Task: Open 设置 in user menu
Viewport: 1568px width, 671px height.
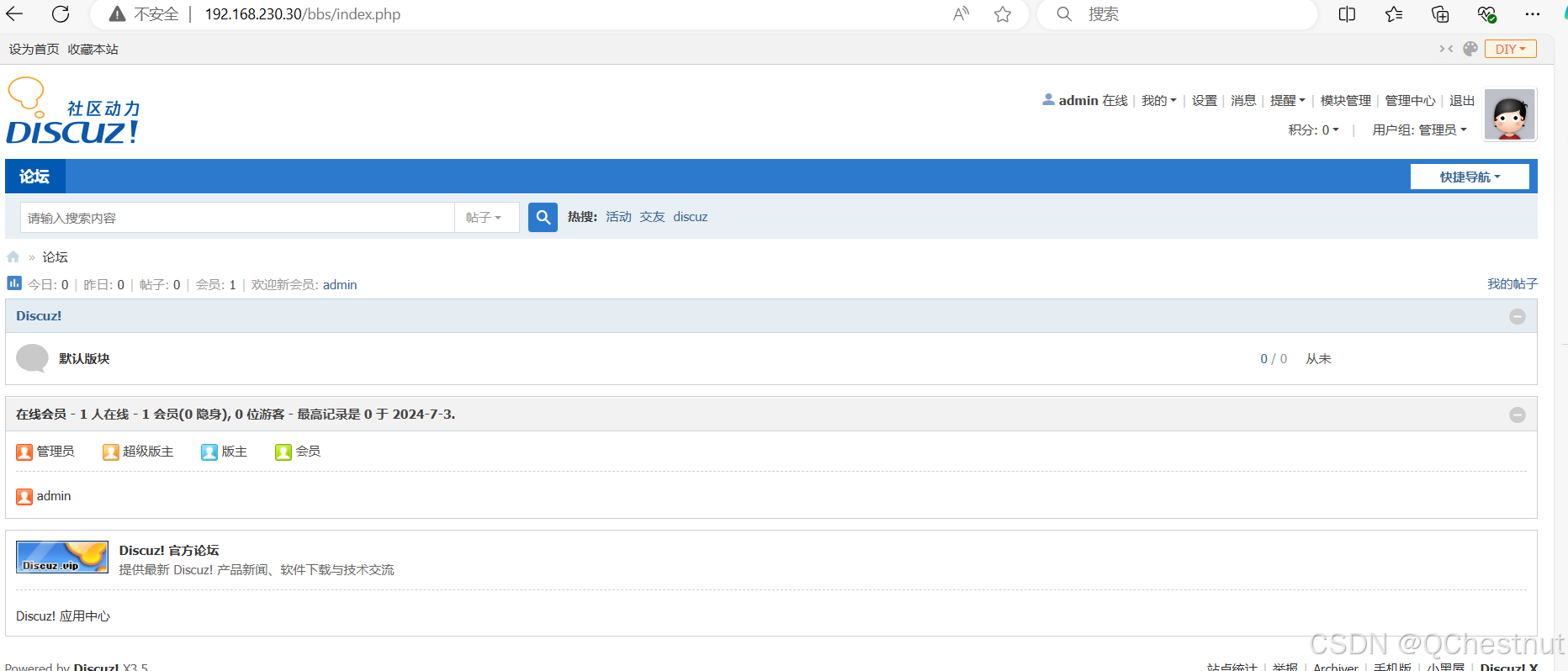Action: [1204, 100]
